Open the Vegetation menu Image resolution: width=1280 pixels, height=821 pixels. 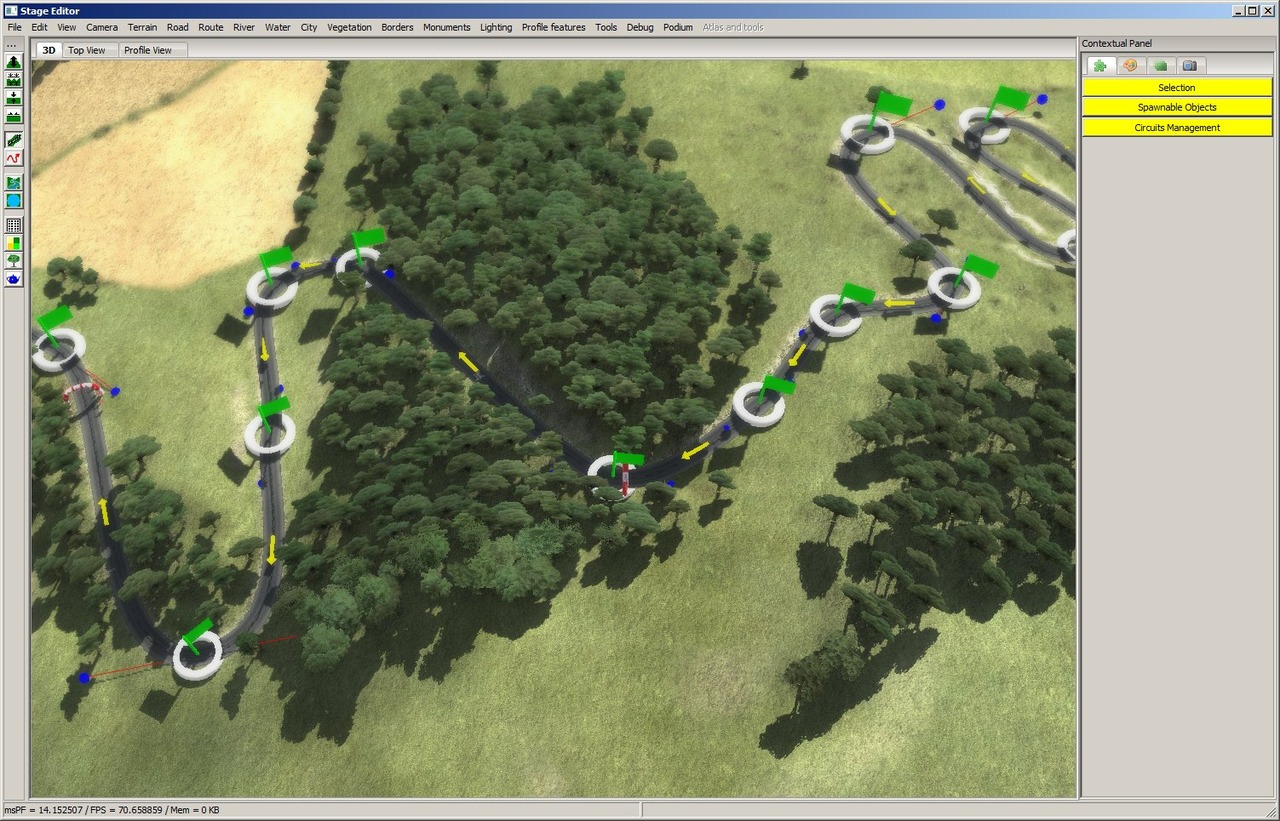[x=349, y=27]
